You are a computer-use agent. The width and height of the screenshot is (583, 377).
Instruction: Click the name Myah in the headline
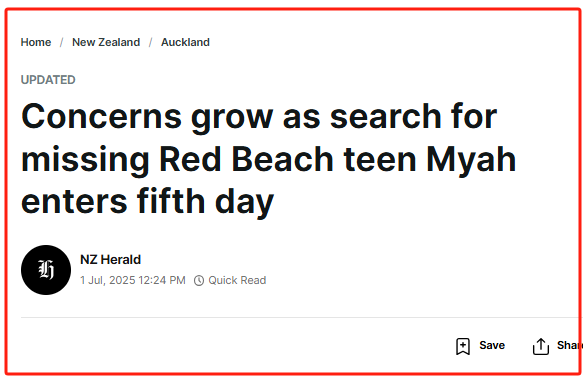(471, 160)
